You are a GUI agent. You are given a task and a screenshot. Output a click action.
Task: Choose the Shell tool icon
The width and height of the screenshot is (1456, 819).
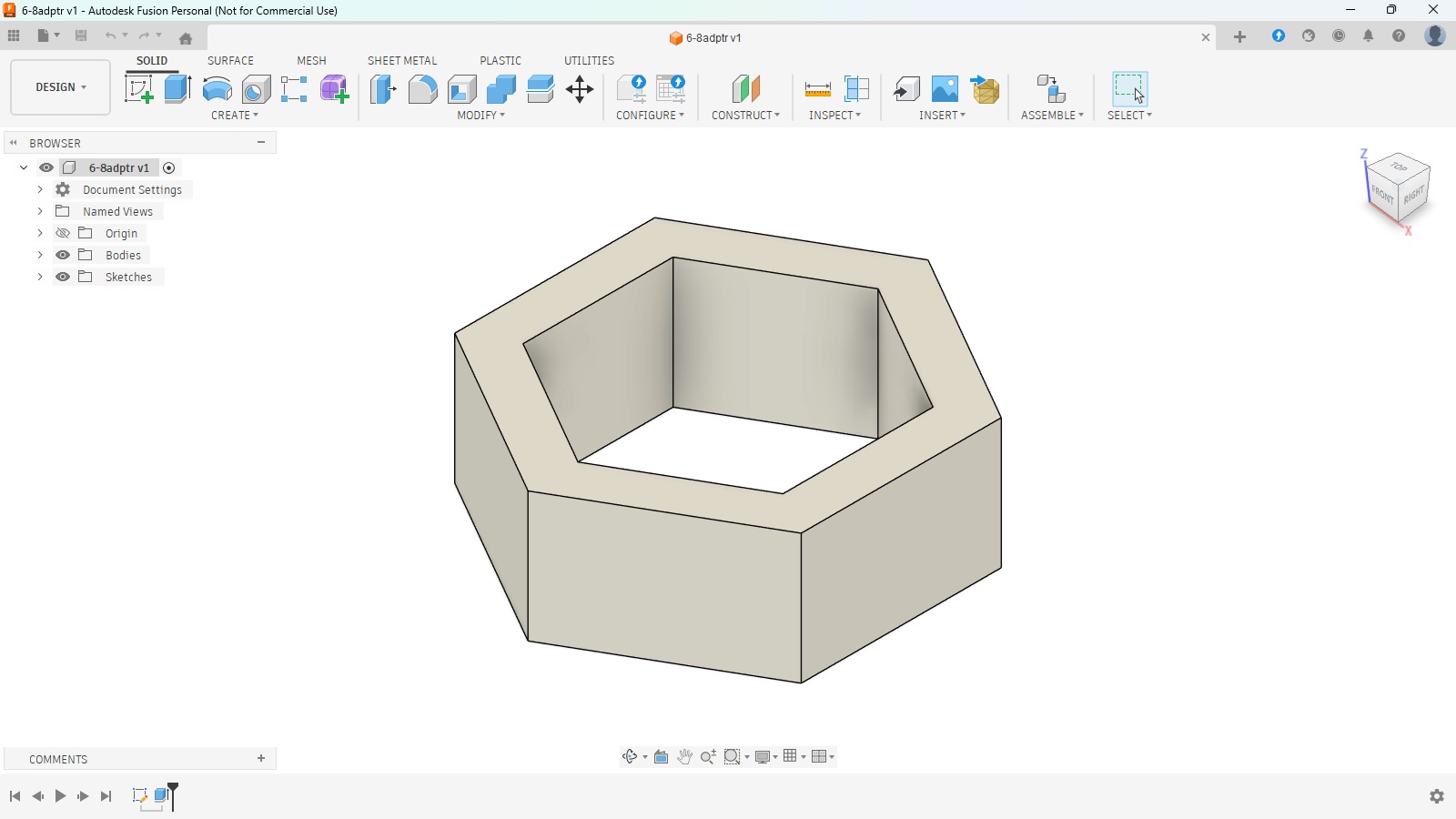tap(461, 89)
